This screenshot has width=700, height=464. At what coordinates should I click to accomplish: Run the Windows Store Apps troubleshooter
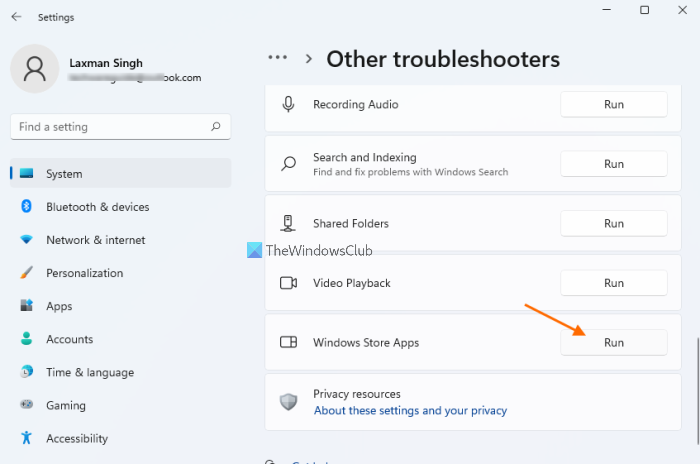pyautogui.click(x=613, y=342)
